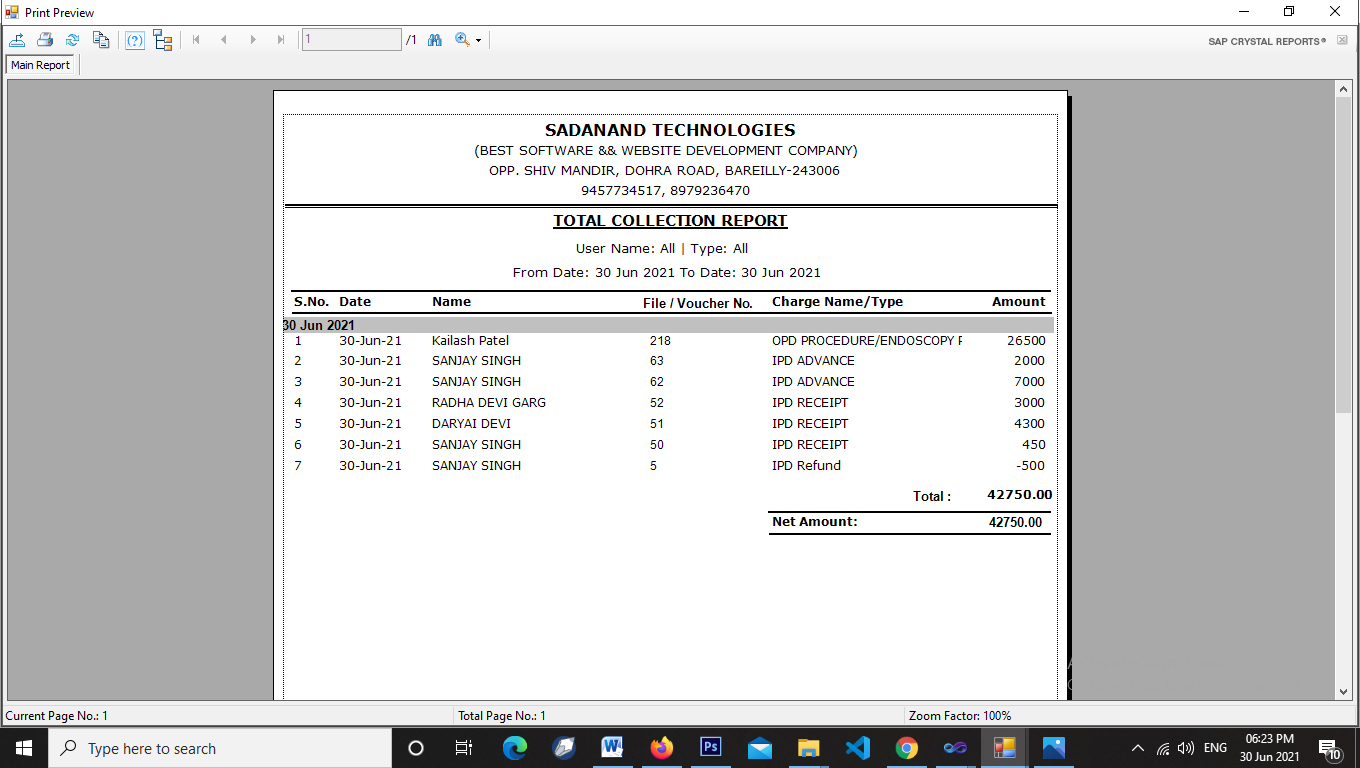Open Google Chrome from the taskbar
Viewport: 1360px width, 768px height.
907,748
